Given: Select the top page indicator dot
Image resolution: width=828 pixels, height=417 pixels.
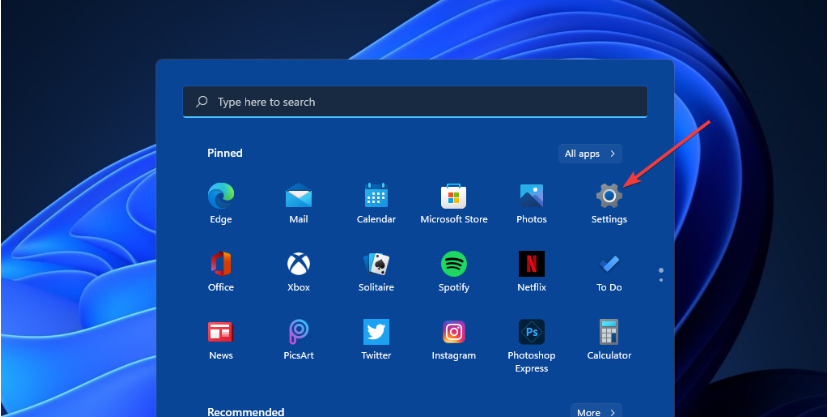Looking at the screenshot, I should [661, 270].
